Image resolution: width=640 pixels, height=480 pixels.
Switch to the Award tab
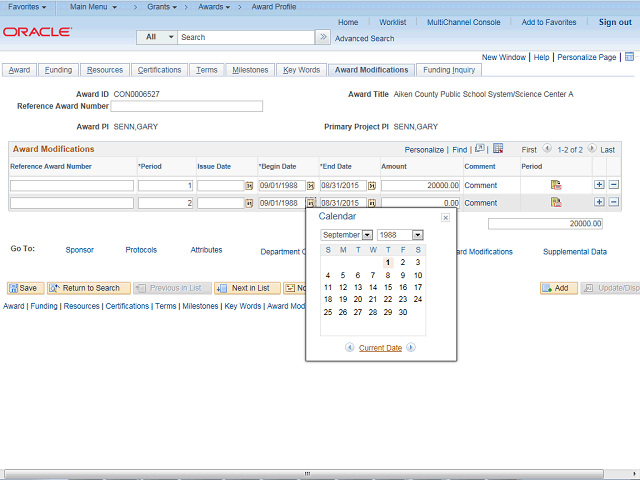point(19,70)
